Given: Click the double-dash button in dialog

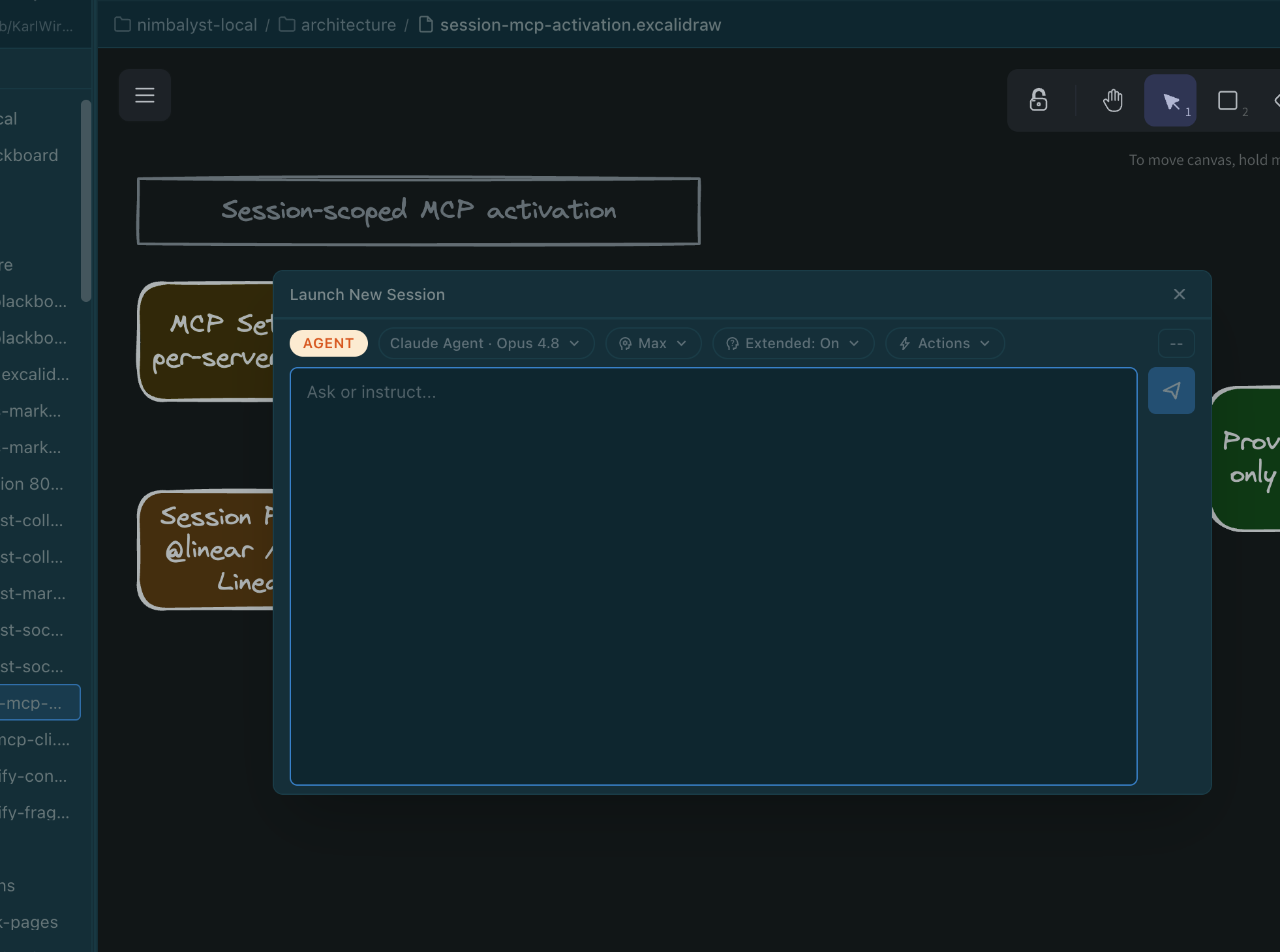Looking at the screenshot, I should click(x=1176, y=344).
